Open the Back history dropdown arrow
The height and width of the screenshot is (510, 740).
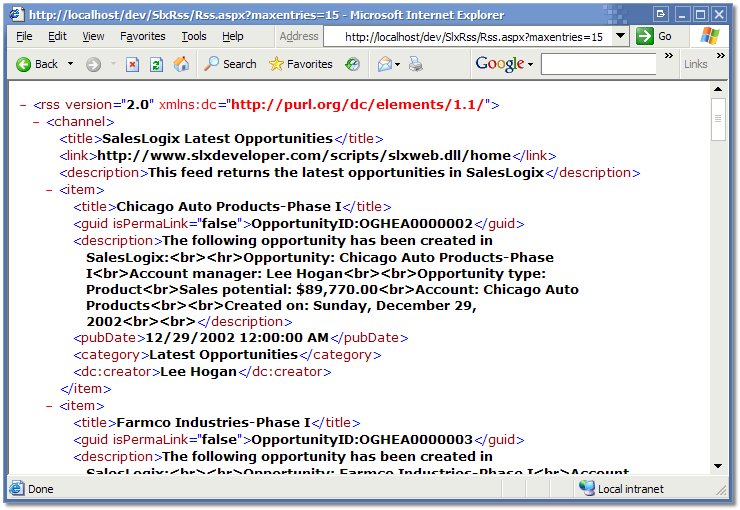[70, 64]
